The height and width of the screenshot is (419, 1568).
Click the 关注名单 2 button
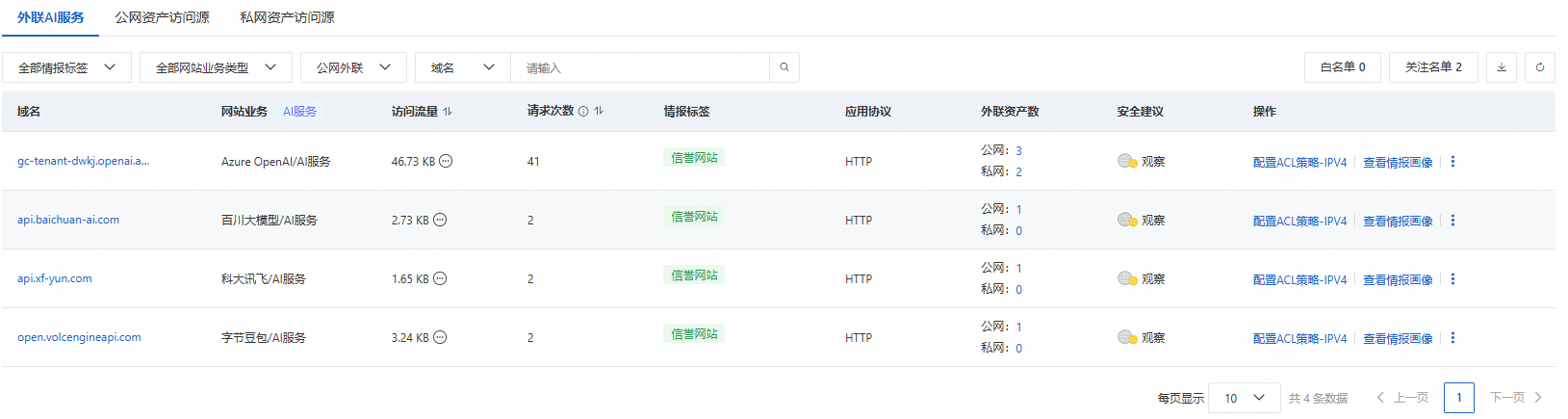point(1433,67)
